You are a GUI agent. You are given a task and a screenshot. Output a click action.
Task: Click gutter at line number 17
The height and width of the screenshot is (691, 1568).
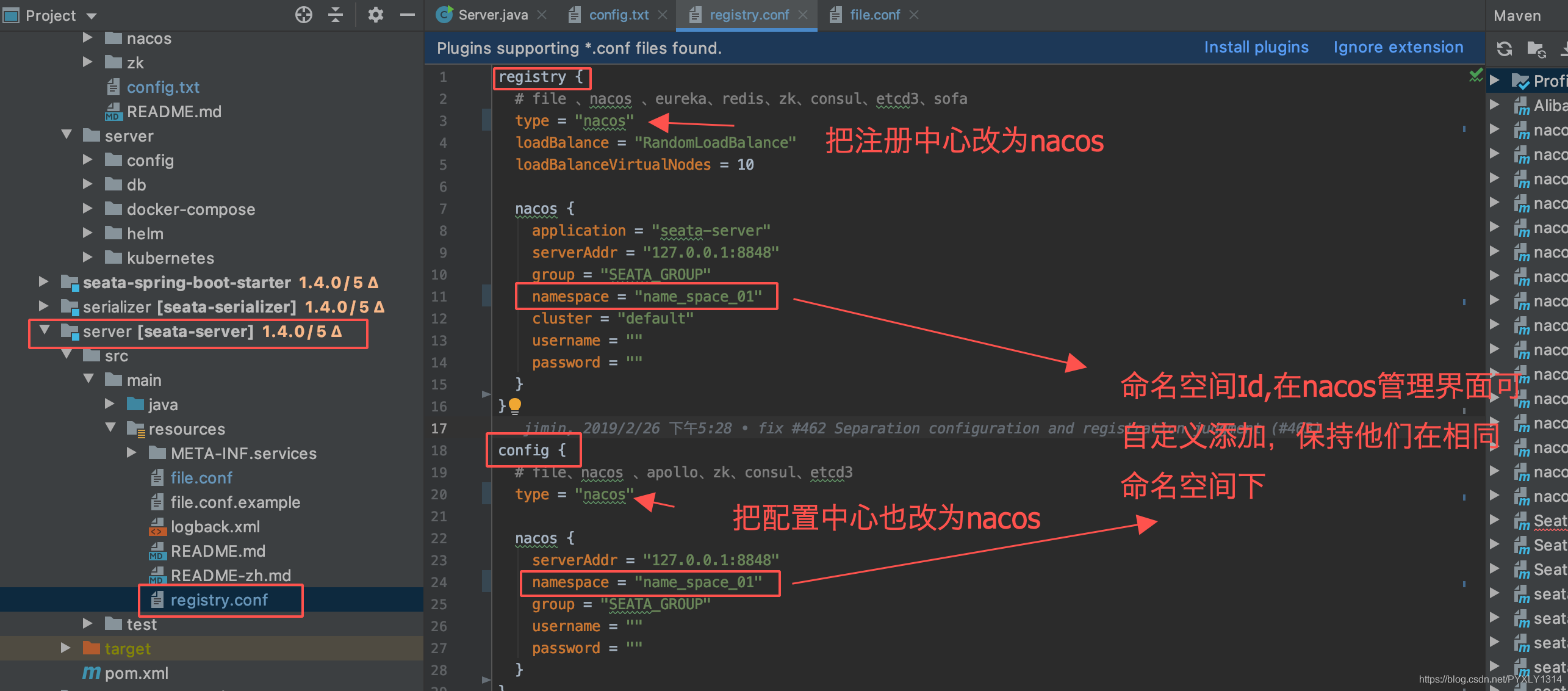pyautogui.click(x=439, y=429)
